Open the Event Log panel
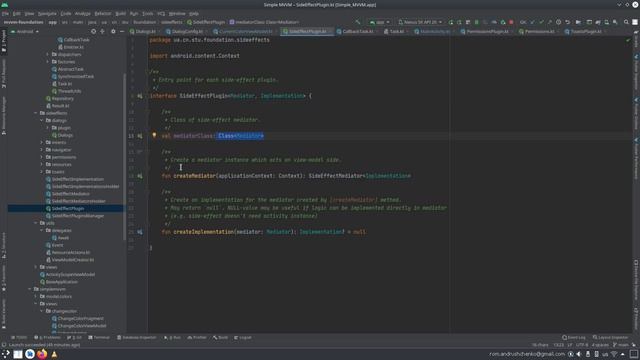Image resolution: width=640 pixels, height=360 pixels. [574, 338]
